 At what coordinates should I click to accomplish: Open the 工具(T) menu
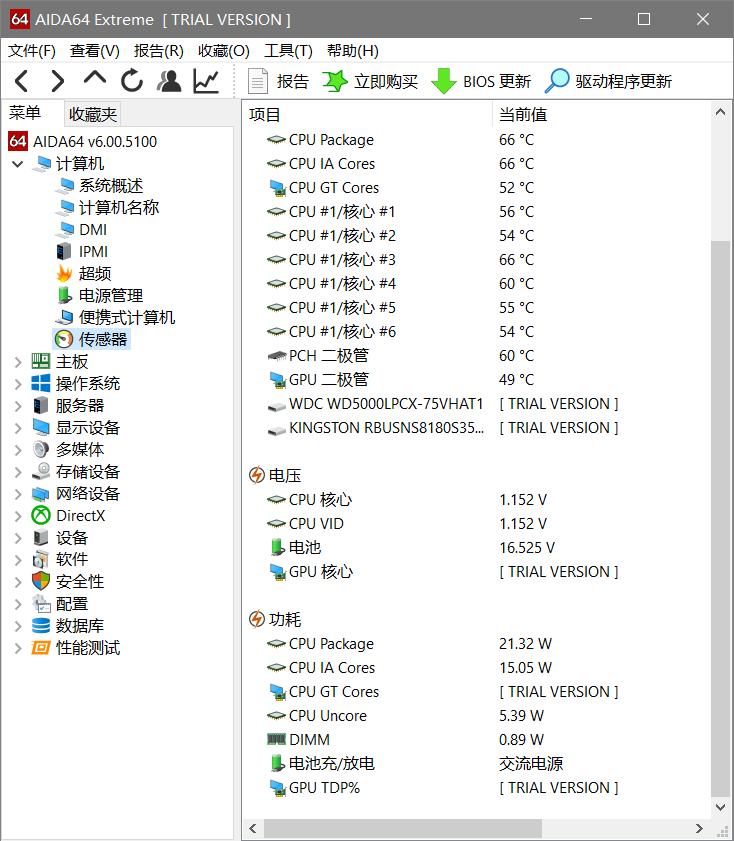[288, 51]
